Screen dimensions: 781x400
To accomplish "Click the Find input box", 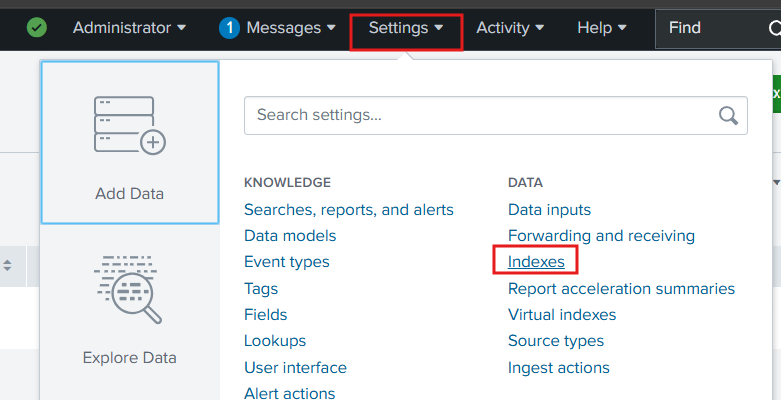I will click(x=705, y=28).
